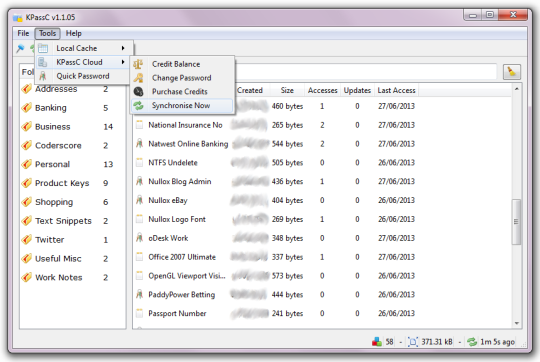Screen dimensions: 540x362
Task: Click inside the search input field
Action: [x=366, y=72]
